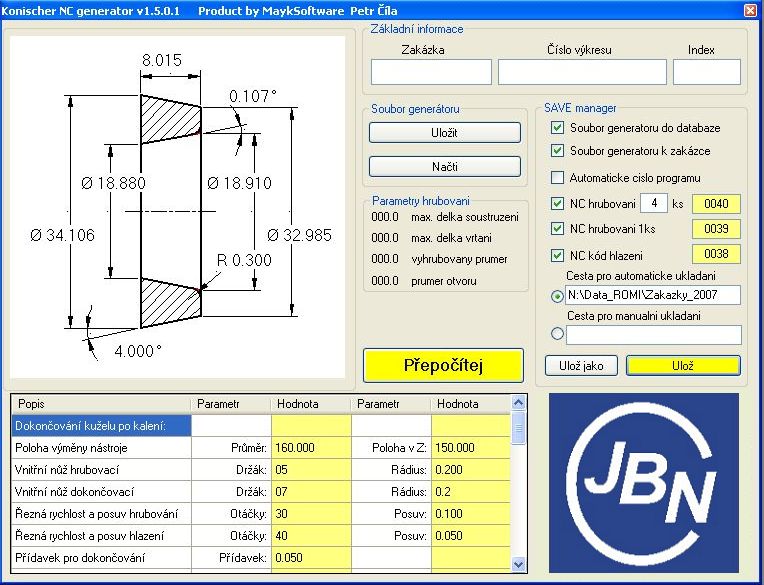Image resolution: width=764 pixels, height=585 pixels.
Task: Click the prumer otvoru value 000.0
Action: click(x=385, y=281)
